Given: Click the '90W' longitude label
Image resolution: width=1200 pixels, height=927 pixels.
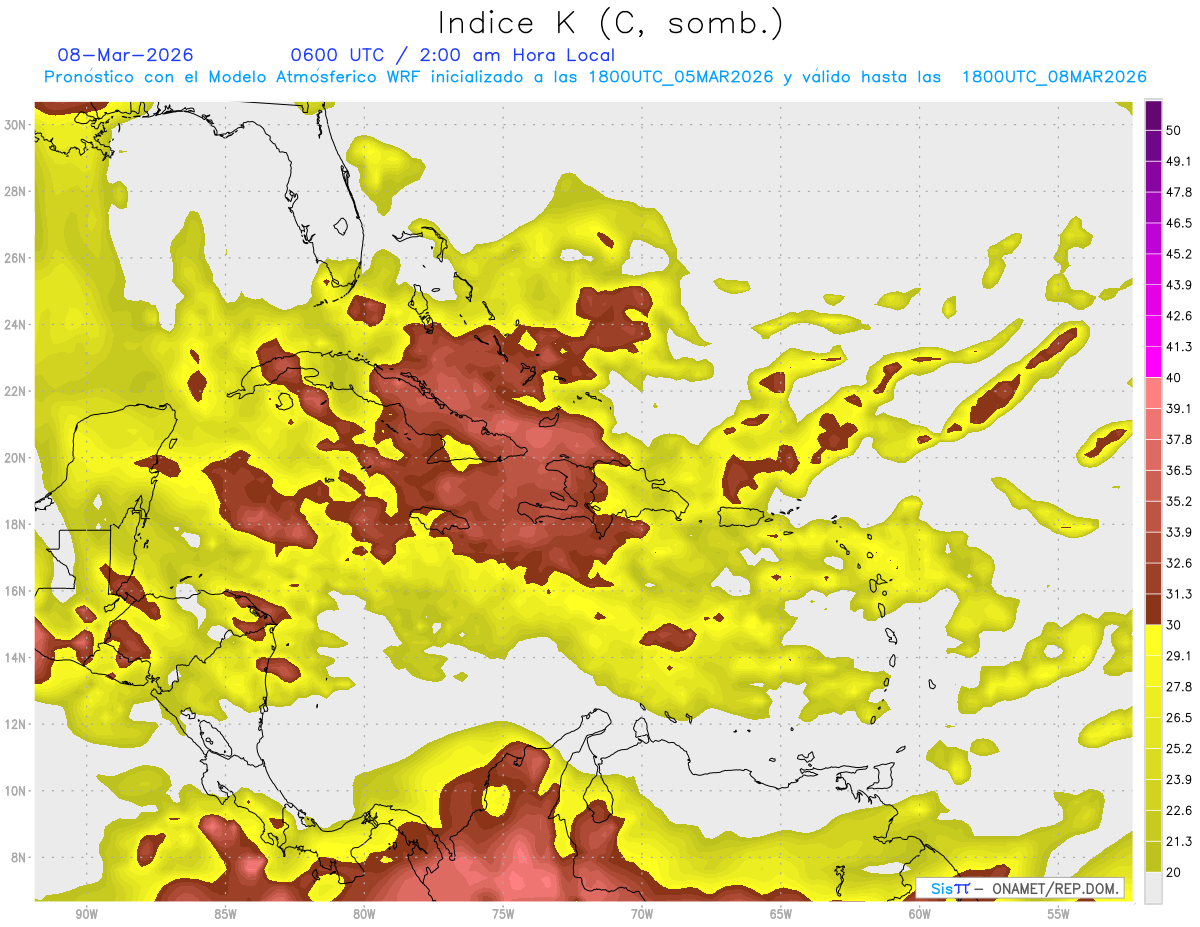Looking at the screenshot, I should pyautogui.click(x=86, y=914).
